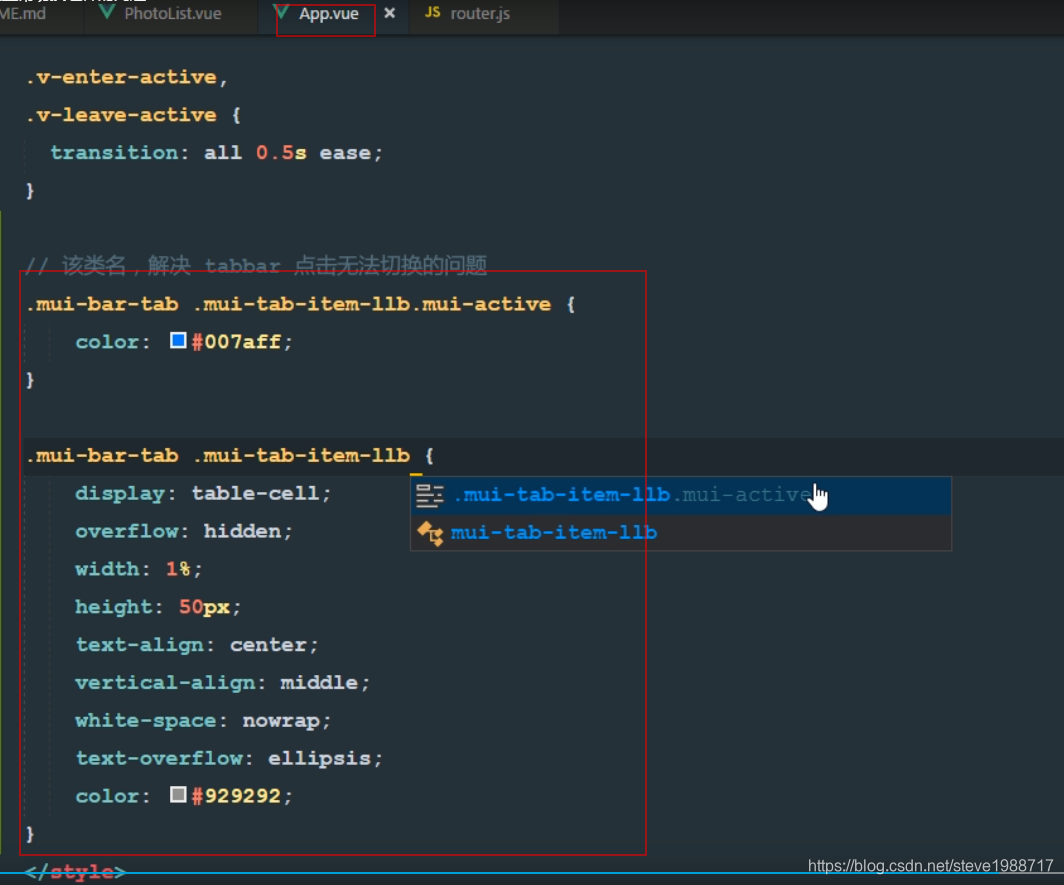
Task: Click the Vue icon on App.vue tab
Action: coord(283,13)
